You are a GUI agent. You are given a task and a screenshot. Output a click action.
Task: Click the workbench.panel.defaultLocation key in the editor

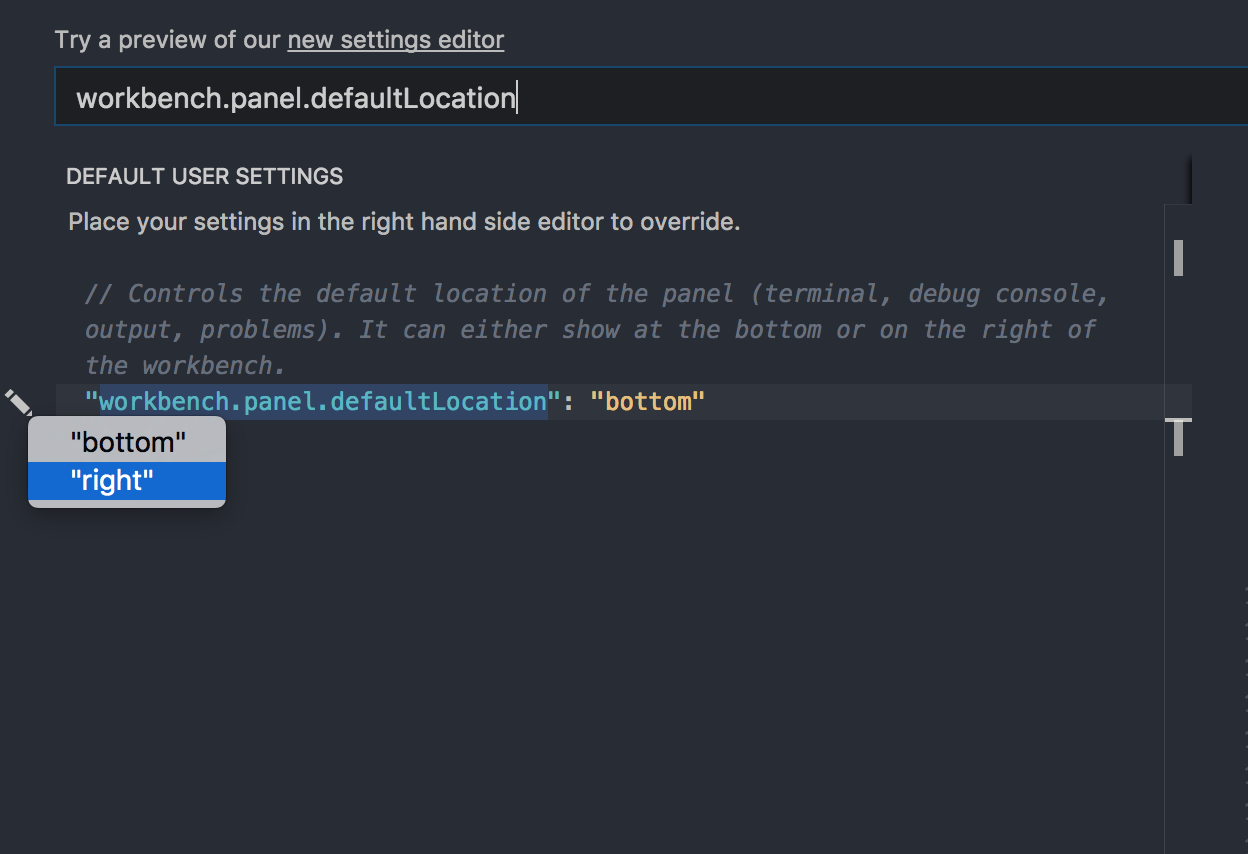point(322,402)
